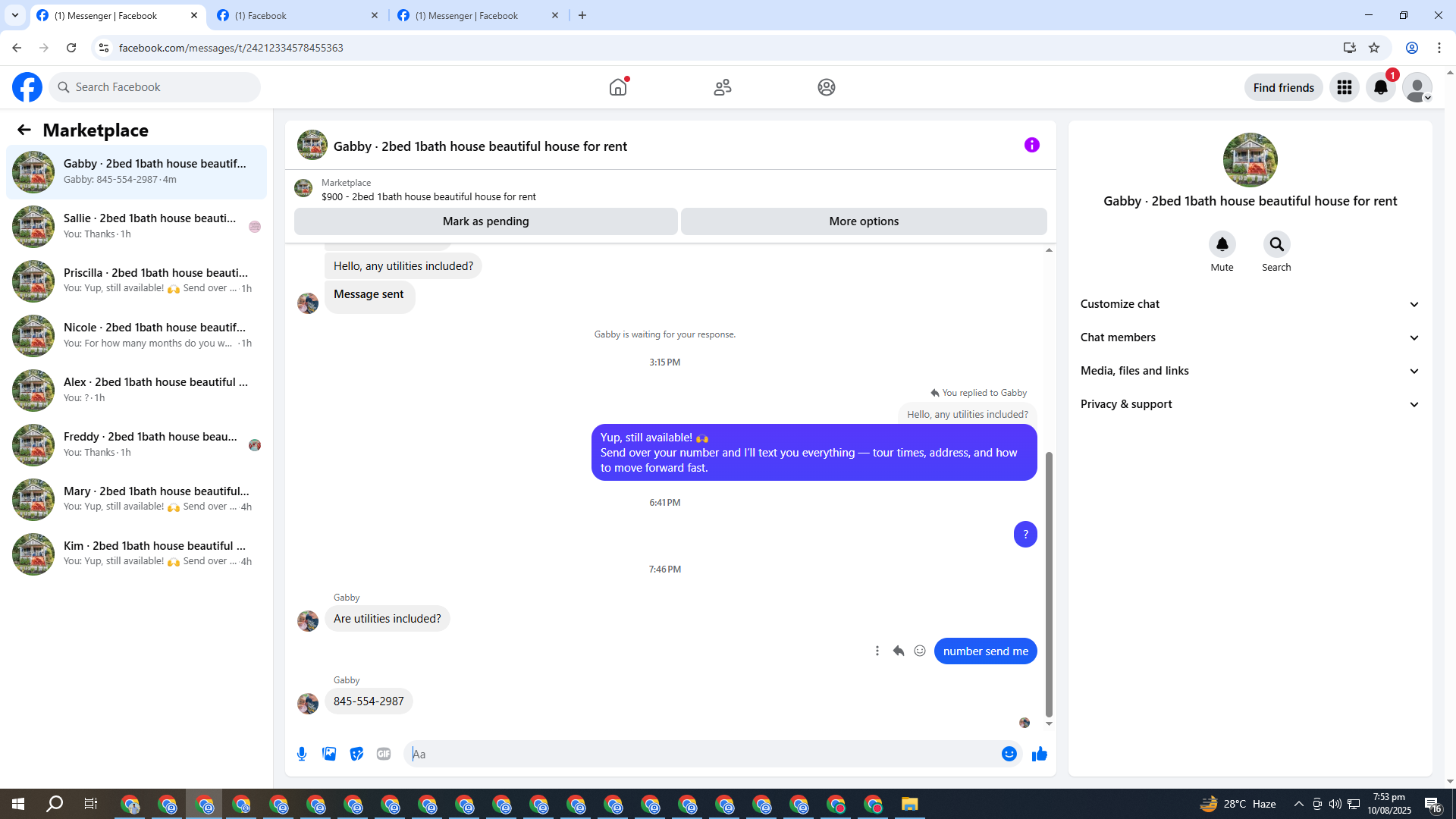Reply to 'number send me' message
The width and height of the screenshot is (1456, 819).
pyautogui.click(x=899, y=651)
